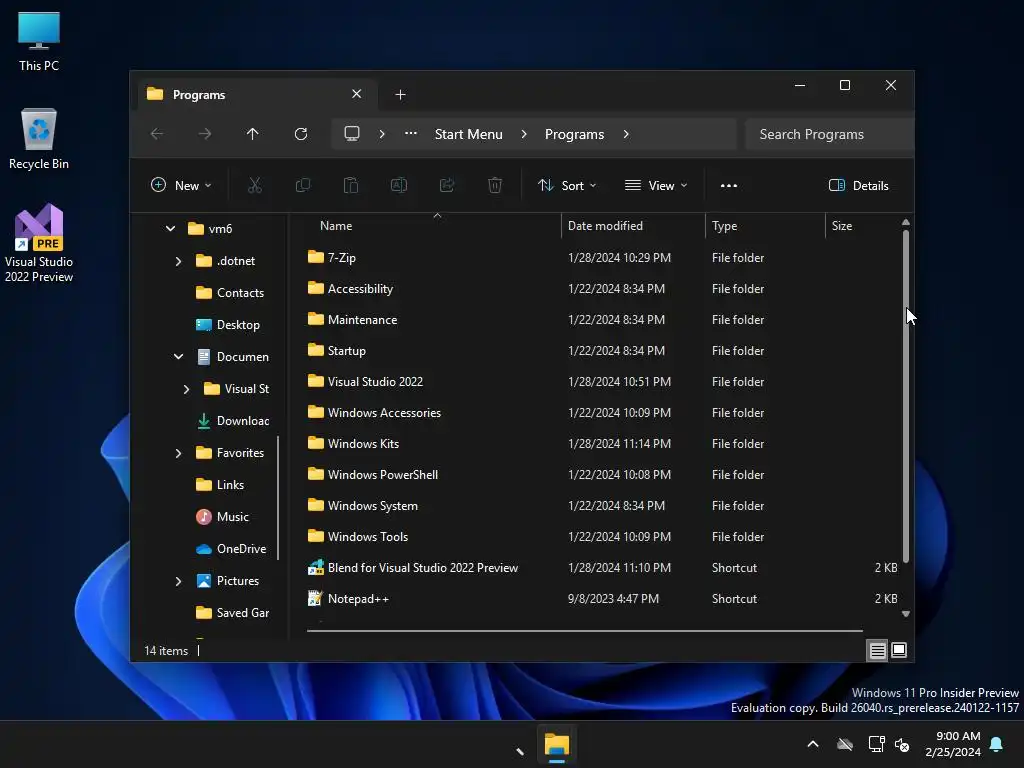Click the file list horizontal scrollbar
The image size is (1024, 768).
[584, 631]
